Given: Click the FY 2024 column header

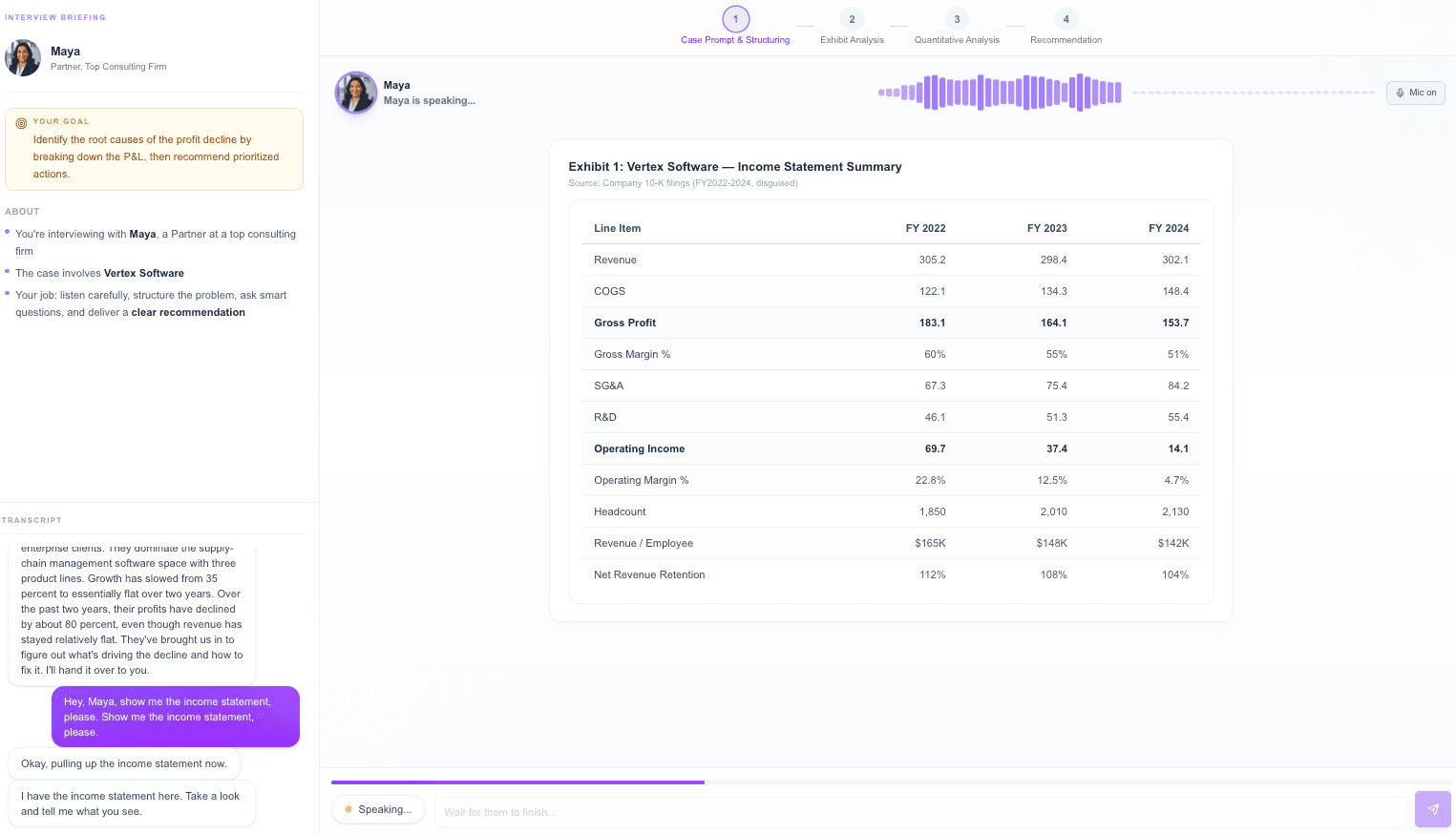Looking at the screenshot, I should (x=1168, y=228).
